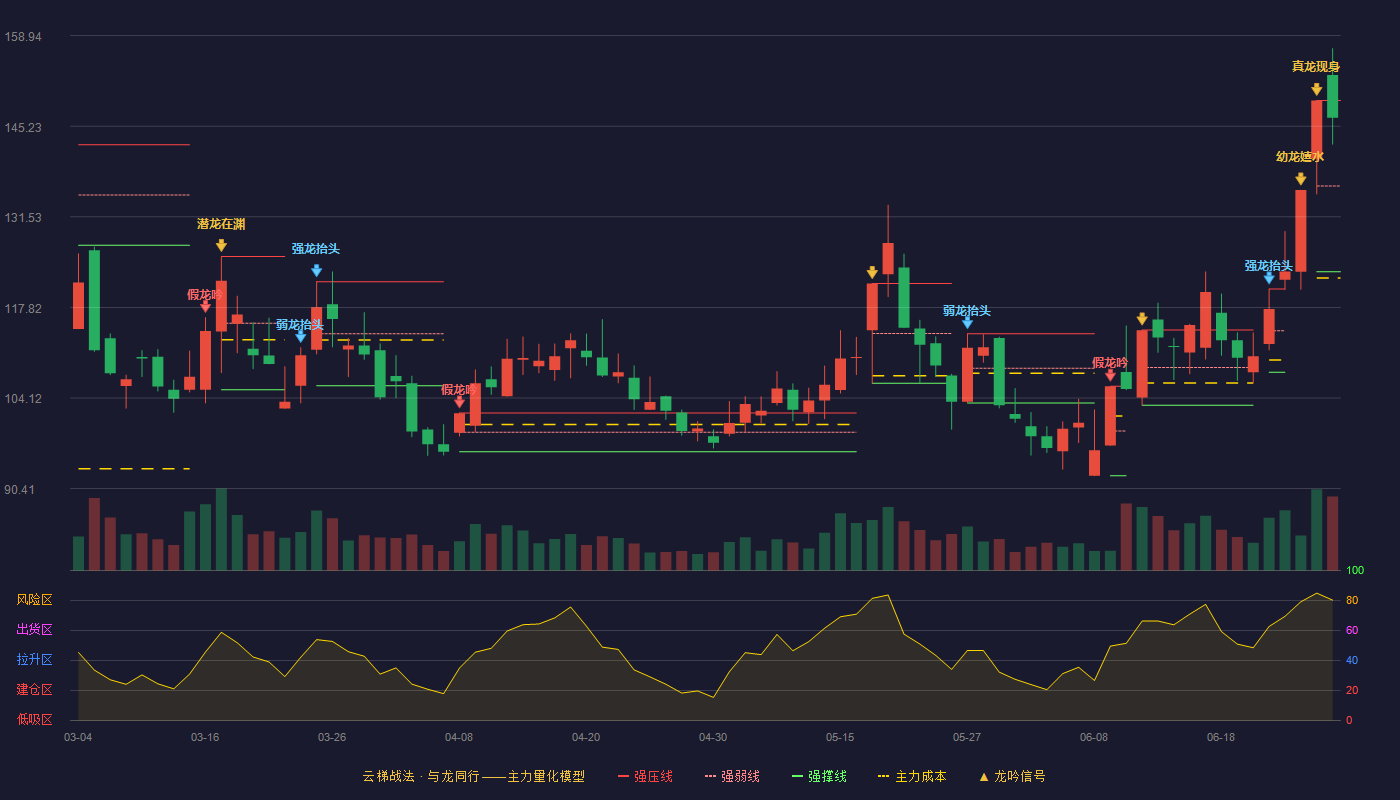Toggle the 龙吟信号 legend series
Image resolution: width=1400 pixels, height=800 pixels.
pos(1012,776)
